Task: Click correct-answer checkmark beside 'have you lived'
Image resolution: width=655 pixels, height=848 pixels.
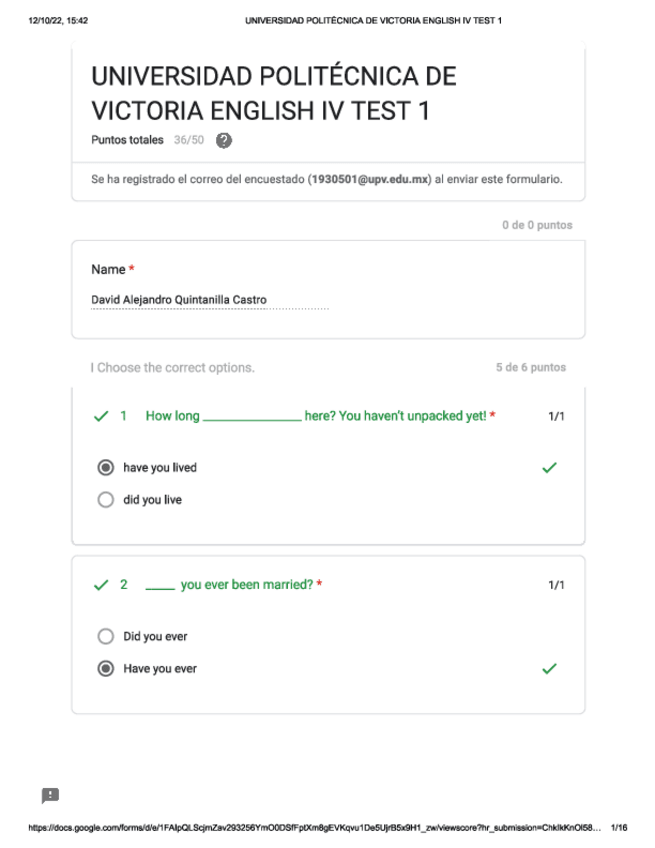Action: [x=548, y=467]
